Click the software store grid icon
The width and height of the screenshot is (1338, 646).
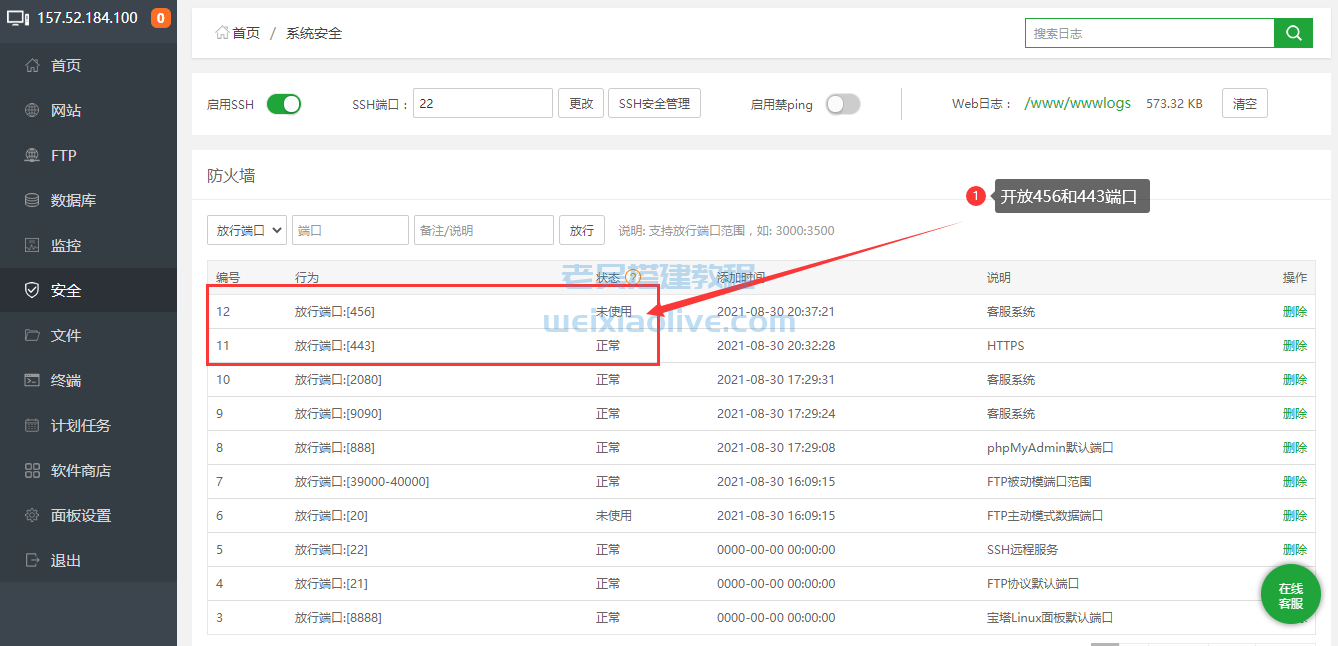point(32,471)
